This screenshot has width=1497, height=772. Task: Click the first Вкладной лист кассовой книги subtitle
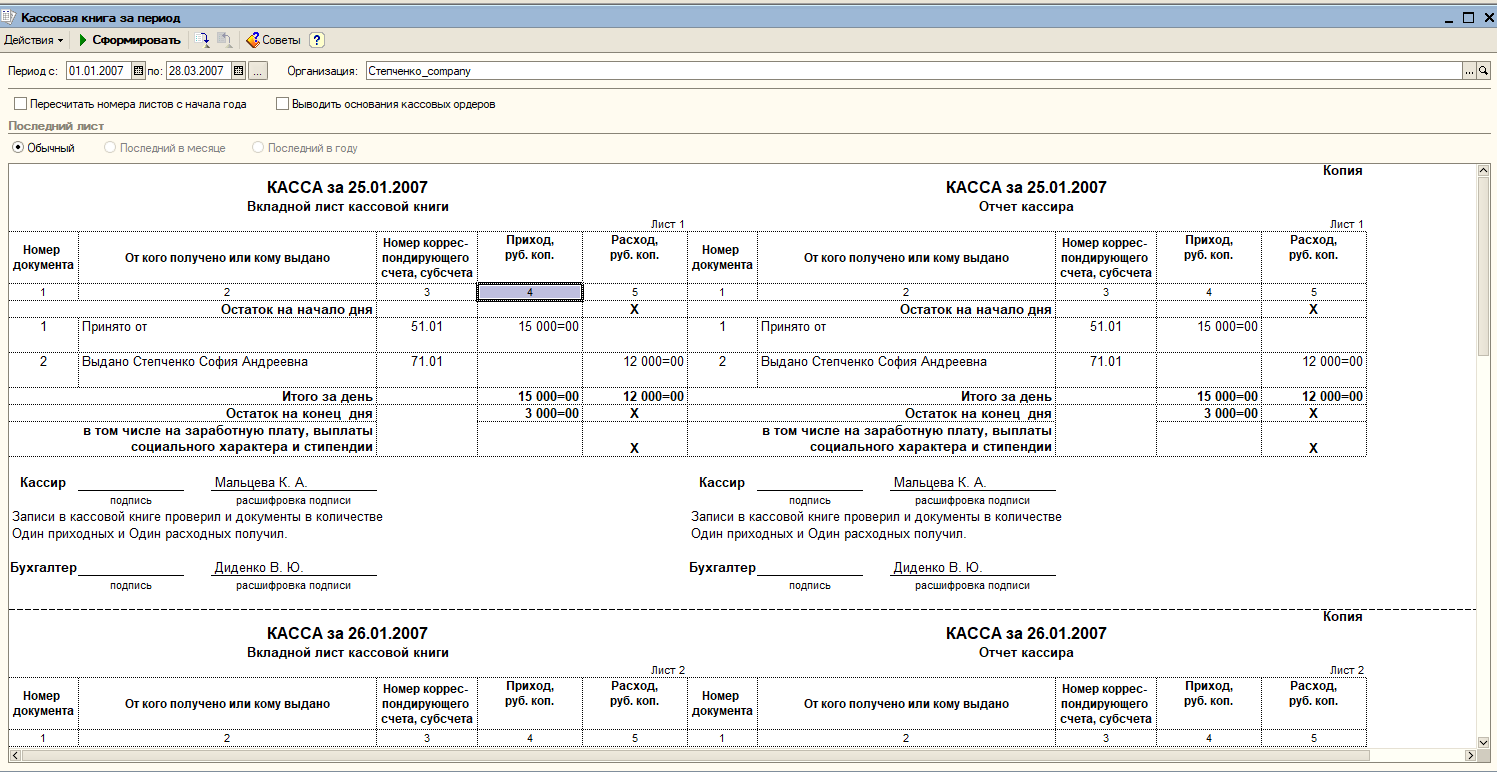coord(347,207)
